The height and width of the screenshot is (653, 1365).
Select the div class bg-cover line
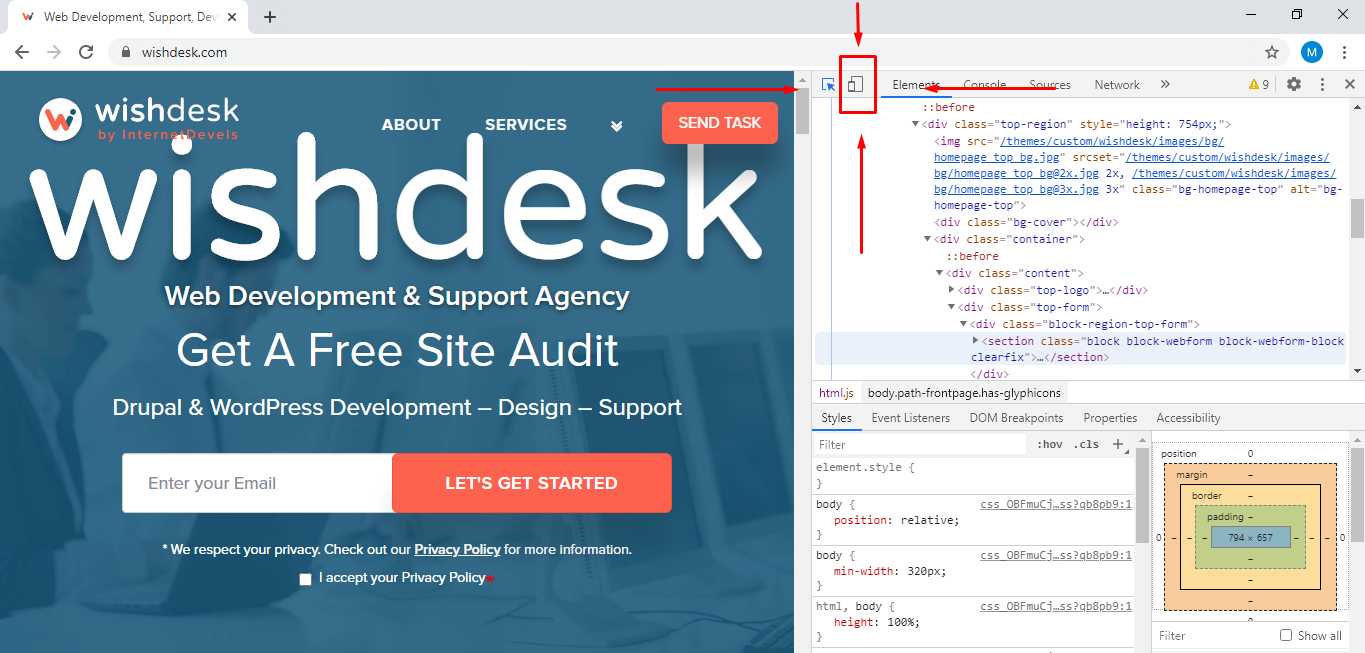click(x=1026, y=222)
